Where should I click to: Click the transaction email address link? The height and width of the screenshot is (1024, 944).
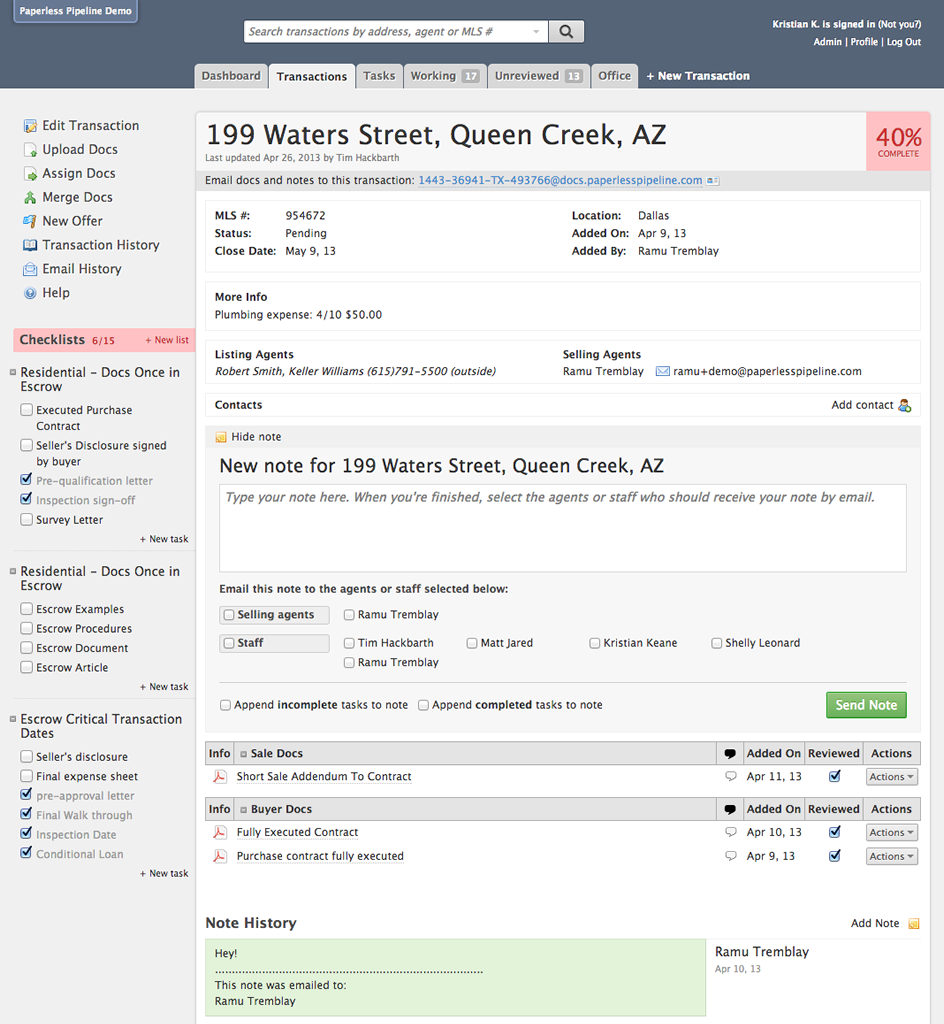[x=560, y=181]
